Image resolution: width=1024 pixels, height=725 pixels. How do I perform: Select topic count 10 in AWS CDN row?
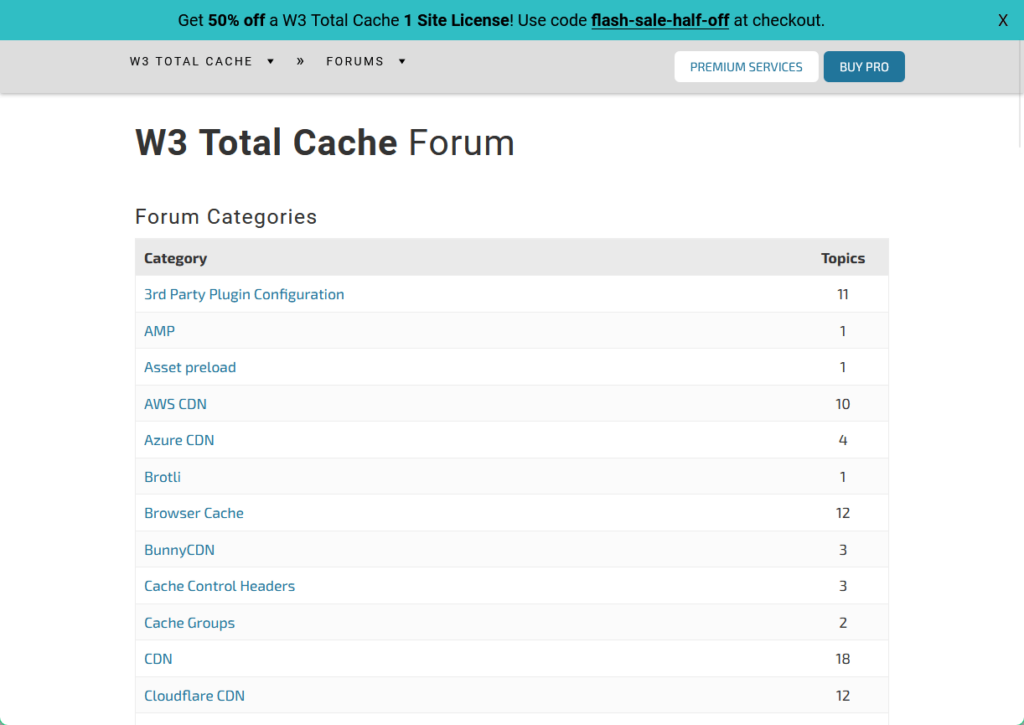pyautogui.click(x=842, y=404)
